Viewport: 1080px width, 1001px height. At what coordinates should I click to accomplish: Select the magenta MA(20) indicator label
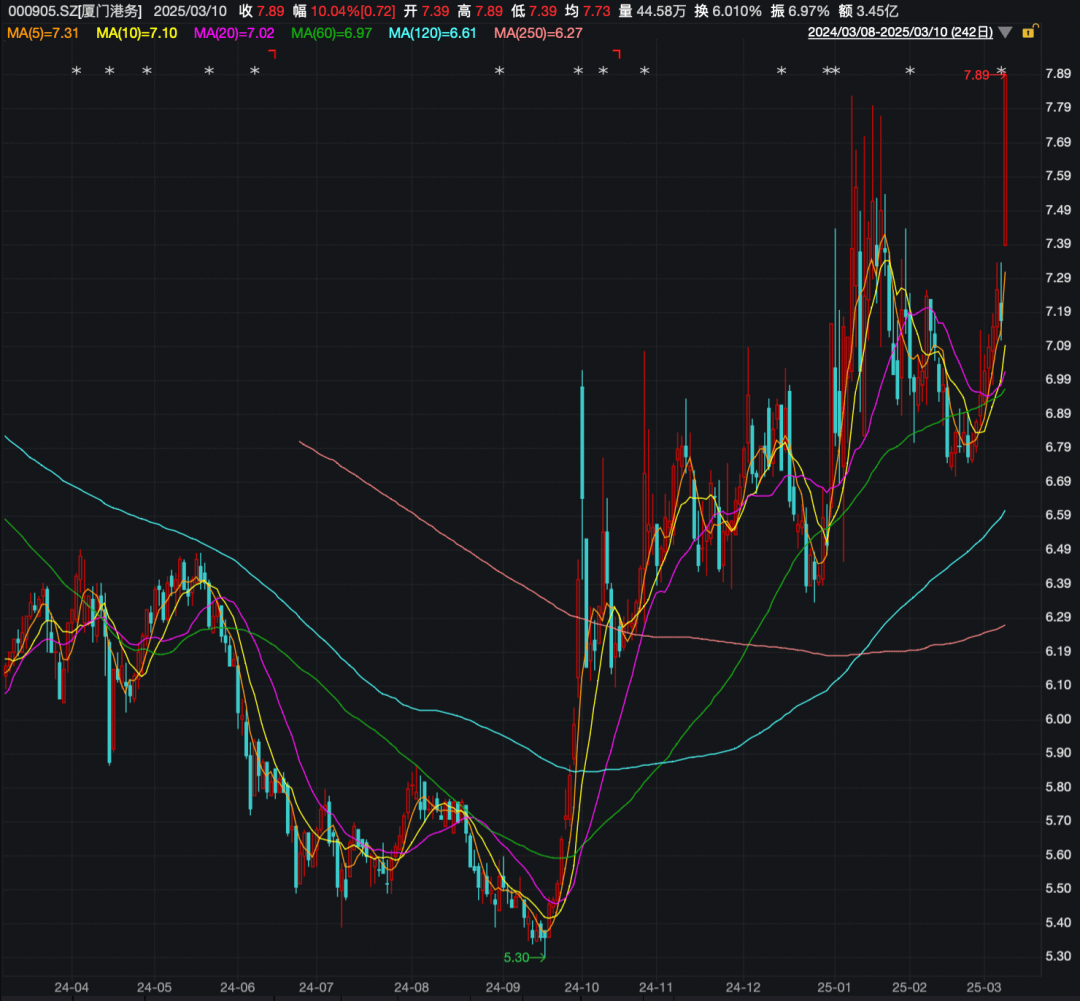tap(234, 33)
